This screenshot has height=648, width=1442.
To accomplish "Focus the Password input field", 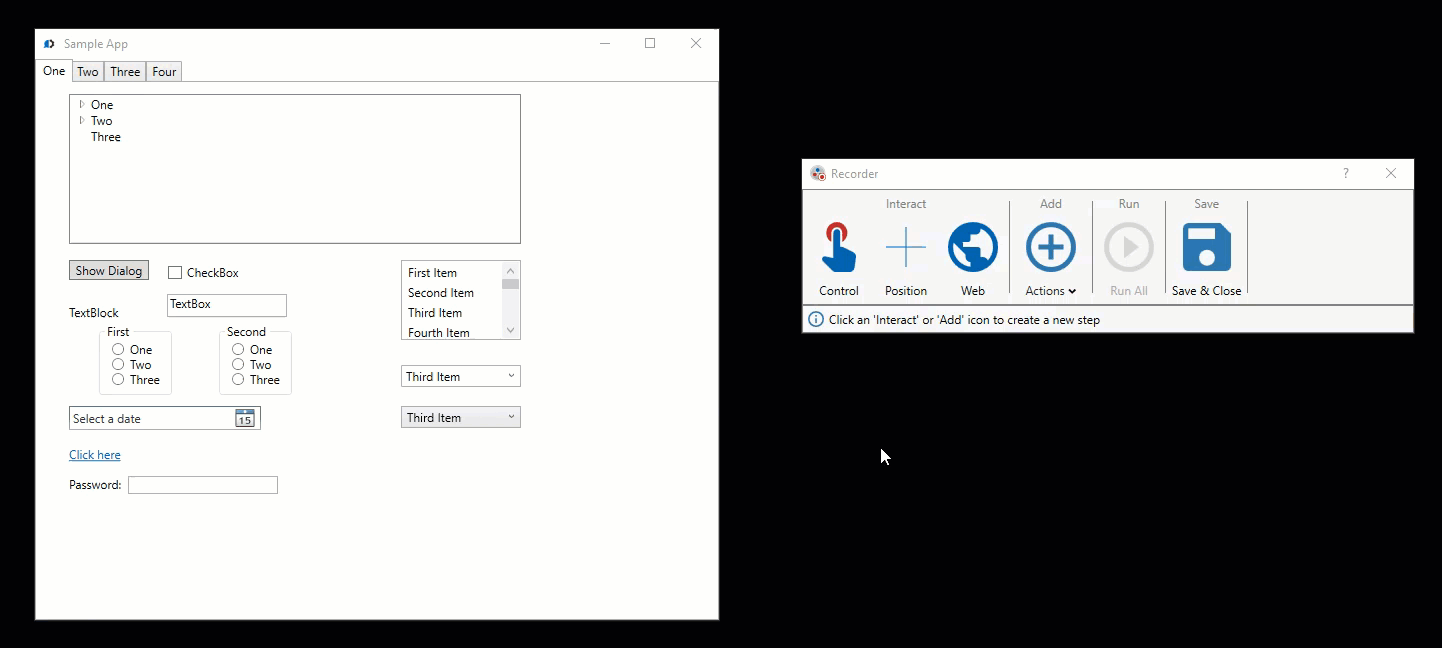I will [203, 485].
